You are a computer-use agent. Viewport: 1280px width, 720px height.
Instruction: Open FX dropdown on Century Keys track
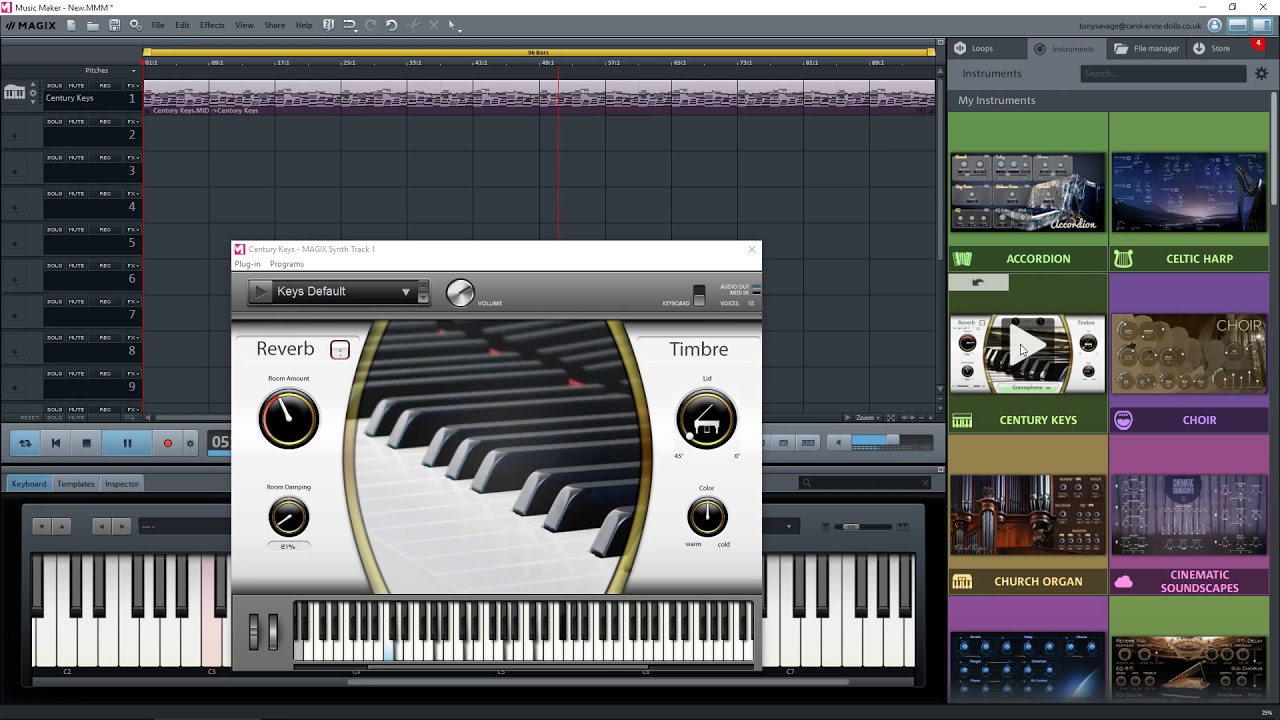click(x=132, y=86)
